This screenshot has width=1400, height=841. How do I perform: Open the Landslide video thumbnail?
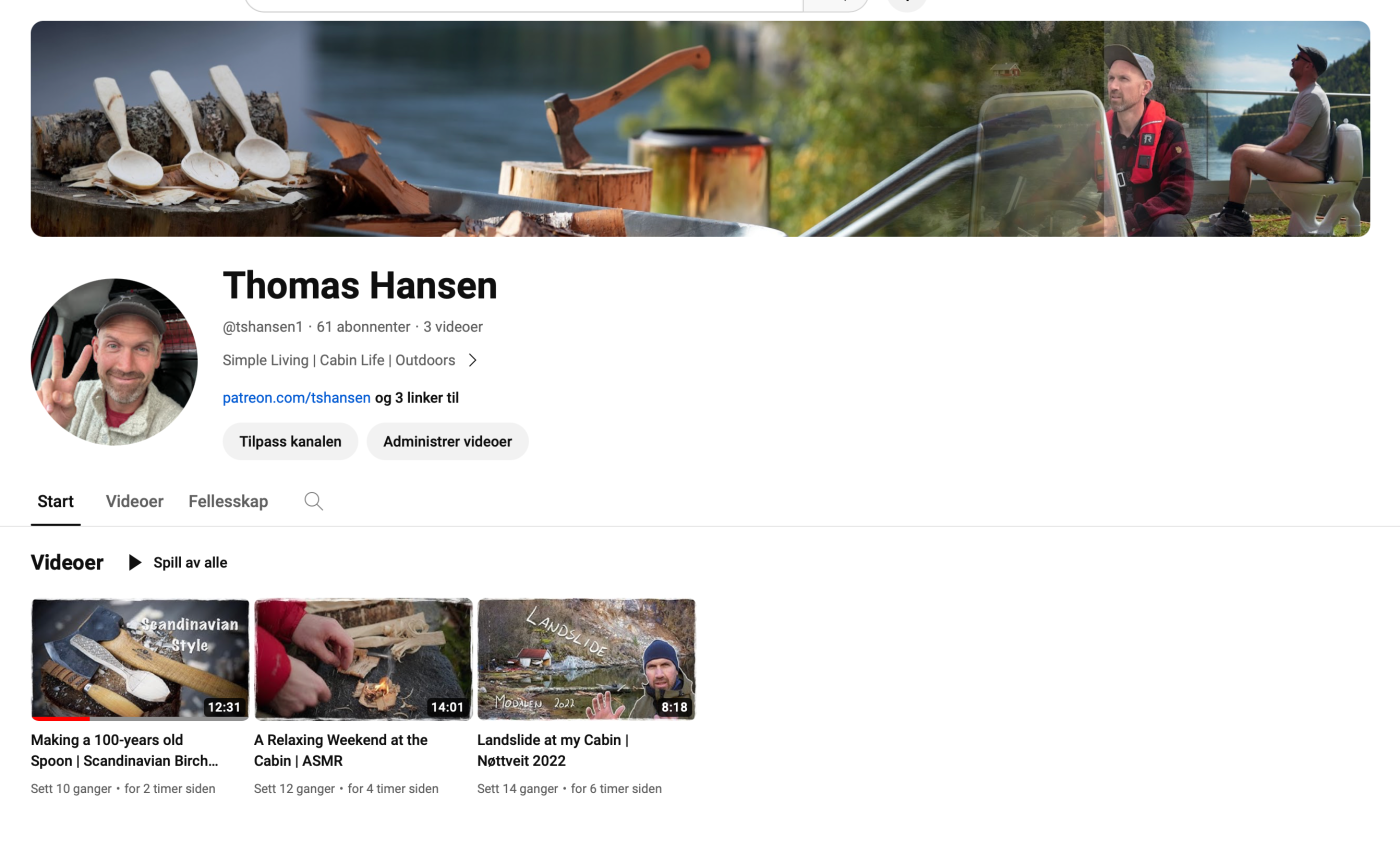[586, 658]
